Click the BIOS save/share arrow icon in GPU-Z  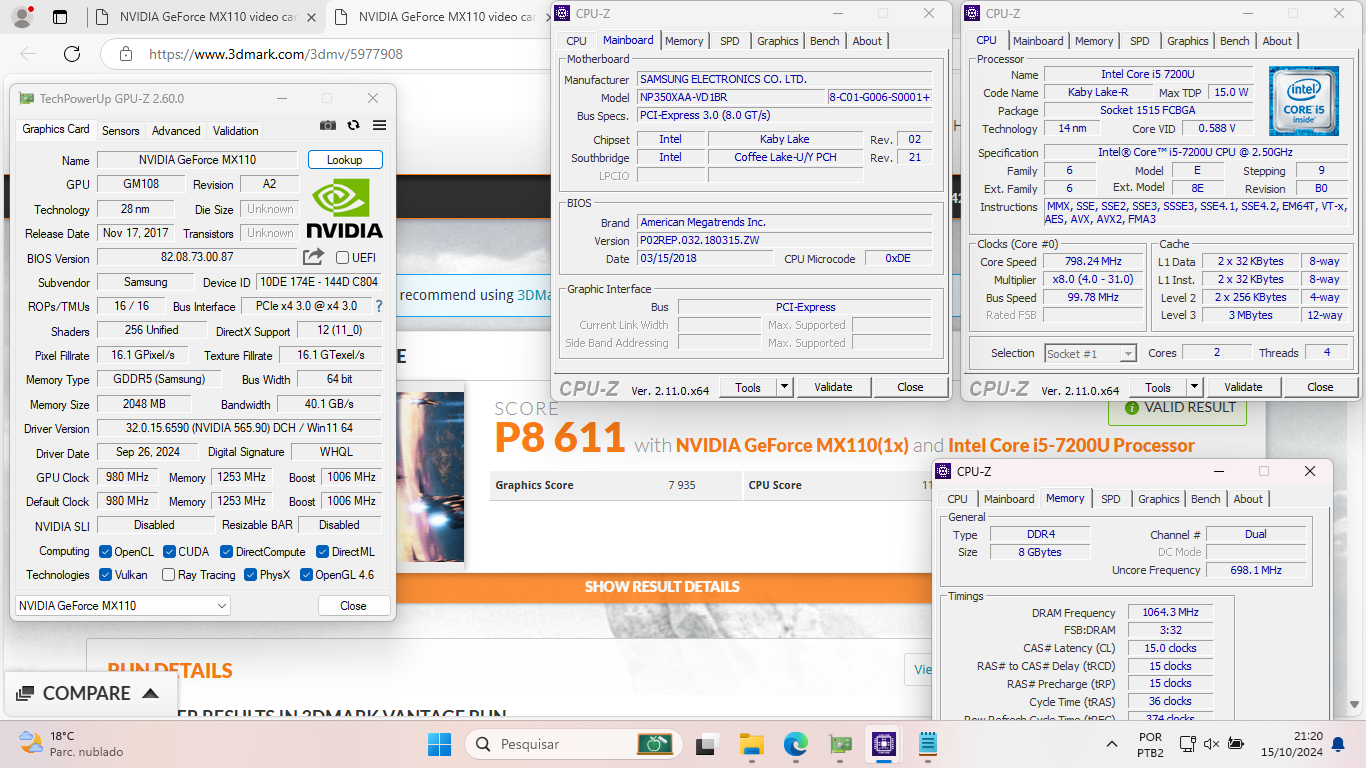(314, 257)
